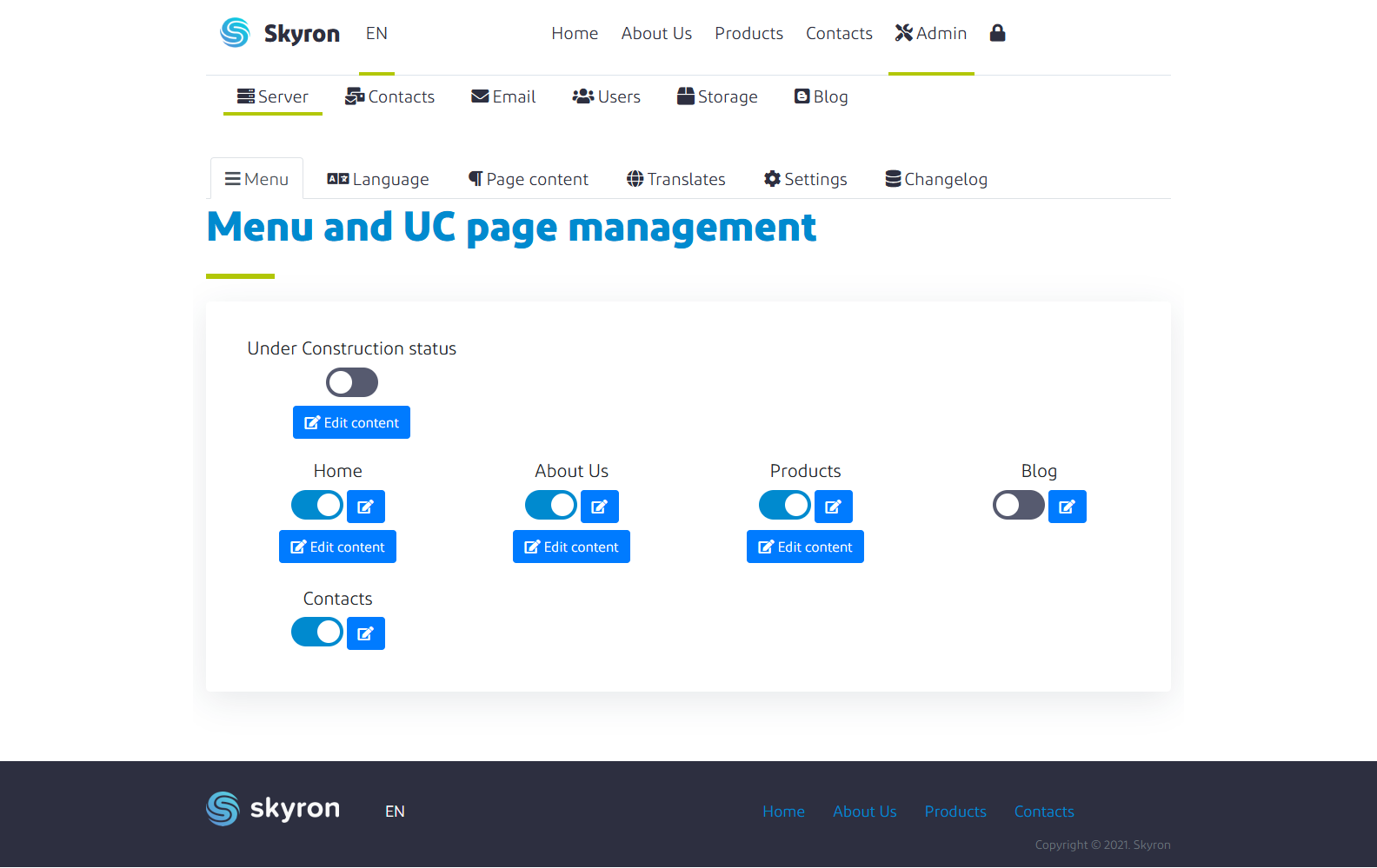This screenshot has height=868, width=1377.
Task: Open the Server admin section
Action: 273,96
